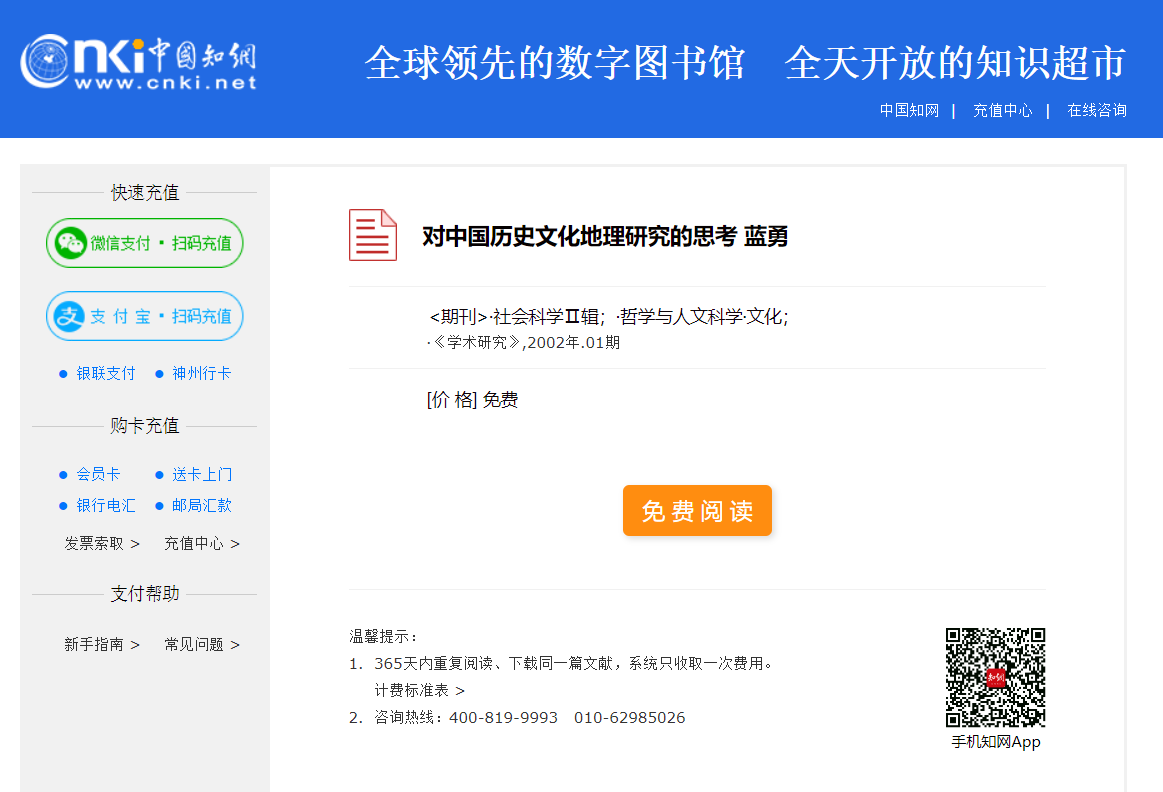Image resolution: width=1163 pixels, height=792 pixels.
Task: Choose 会员卡 under card purchase
Action: pyautogui.click(x=98, y=474)
